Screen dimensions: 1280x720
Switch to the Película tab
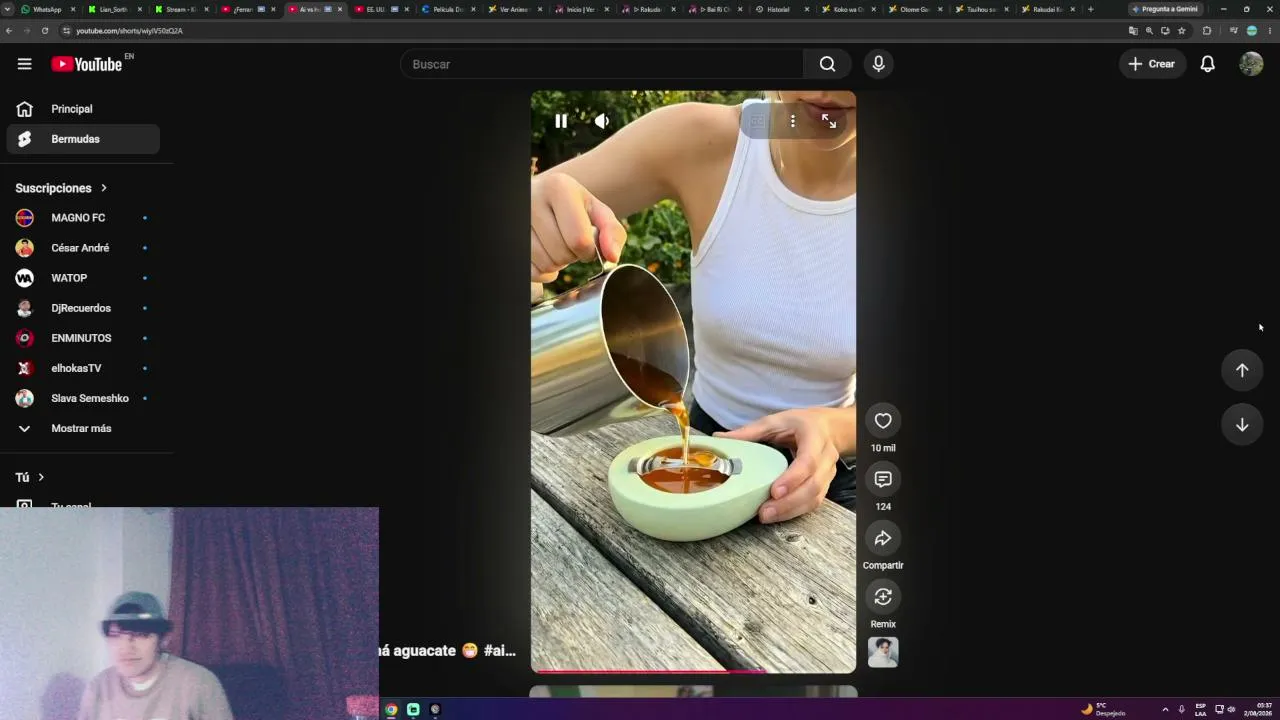click(448, 9)
